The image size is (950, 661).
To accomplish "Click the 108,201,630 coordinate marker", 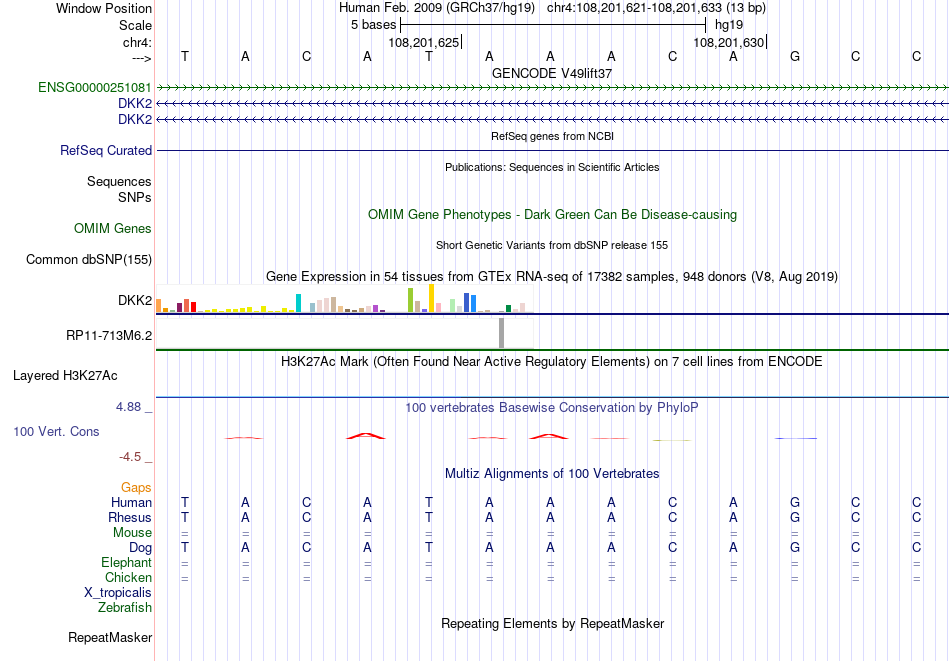I will pos(729,42).
